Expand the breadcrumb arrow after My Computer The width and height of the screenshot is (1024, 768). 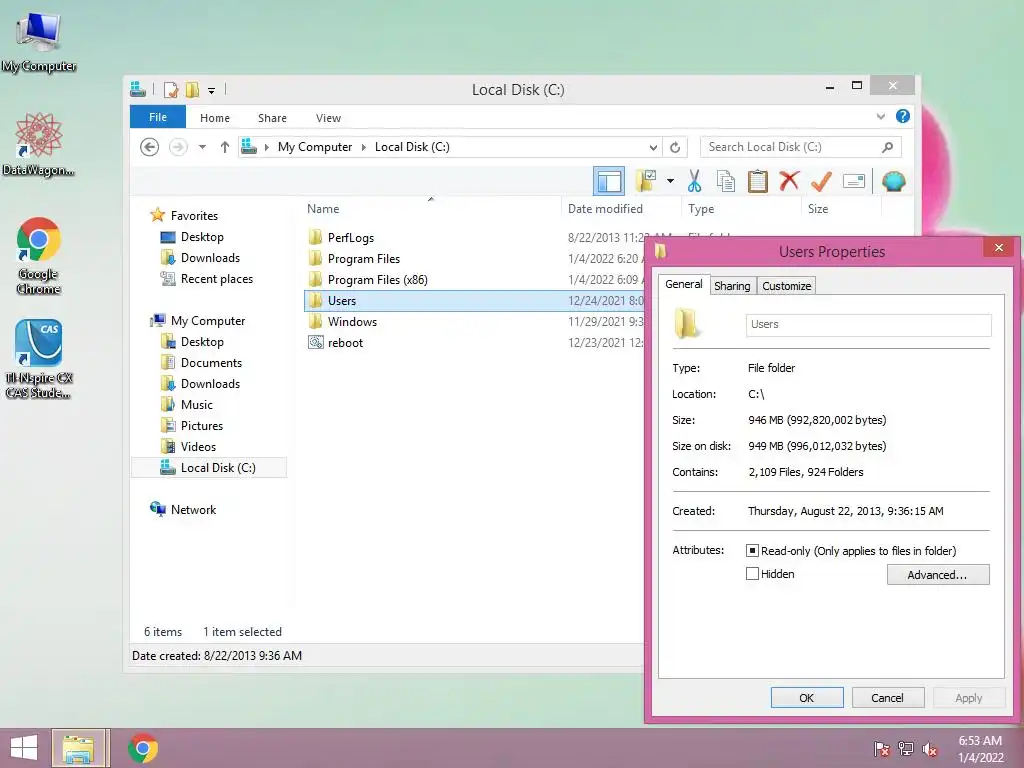click(x=364, y=148)
